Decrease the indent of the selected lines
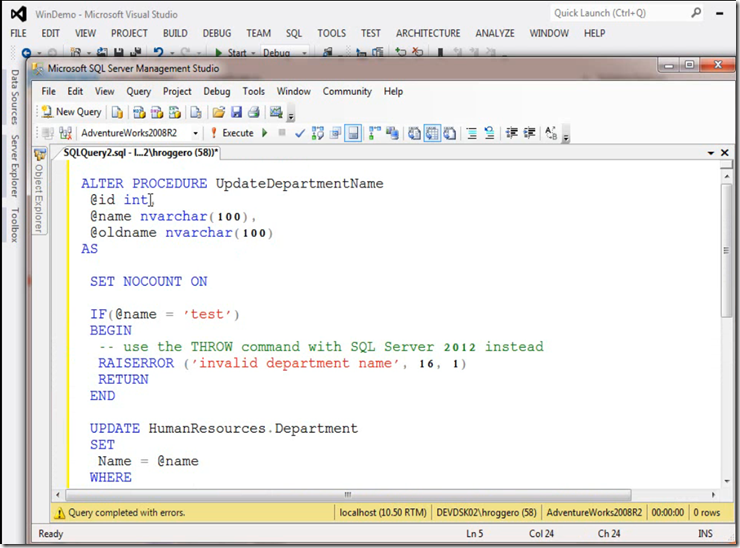This screenshot has width=740, height=548. click(512, 134)
